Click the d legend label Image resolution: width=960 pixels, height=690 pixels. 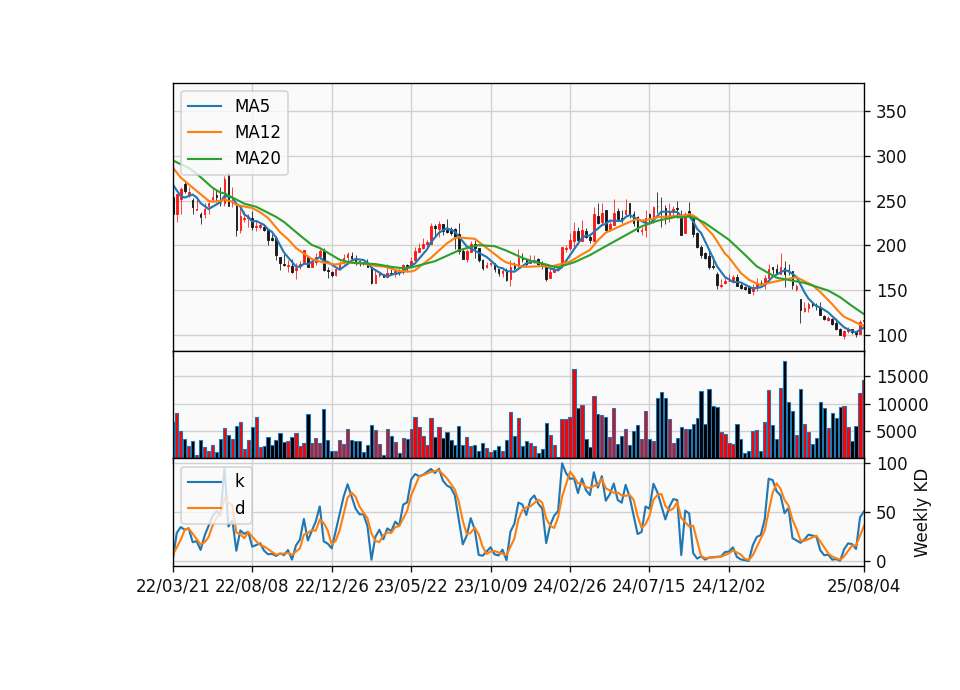click(x=239, y=508)
